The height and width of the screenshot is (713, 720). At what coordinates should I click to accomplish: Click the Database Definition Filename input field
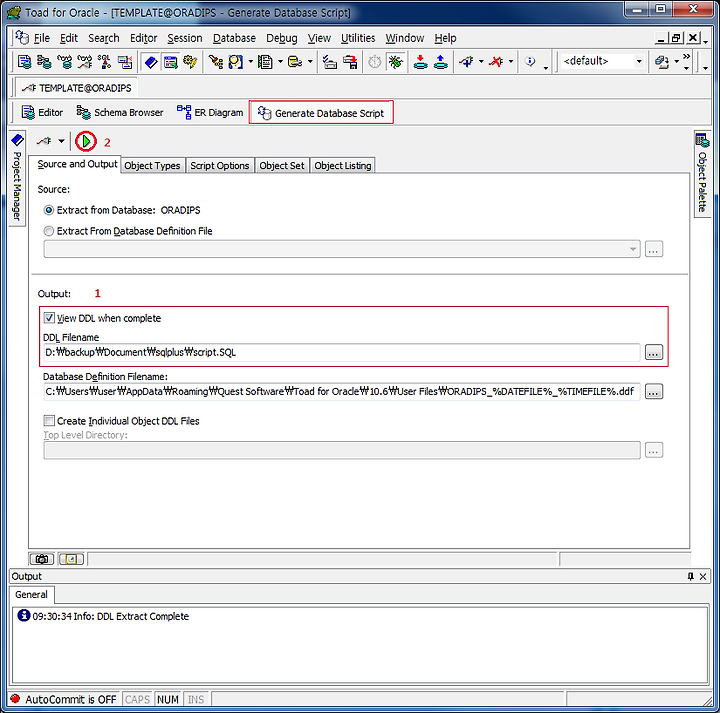[x=342, y=392]
